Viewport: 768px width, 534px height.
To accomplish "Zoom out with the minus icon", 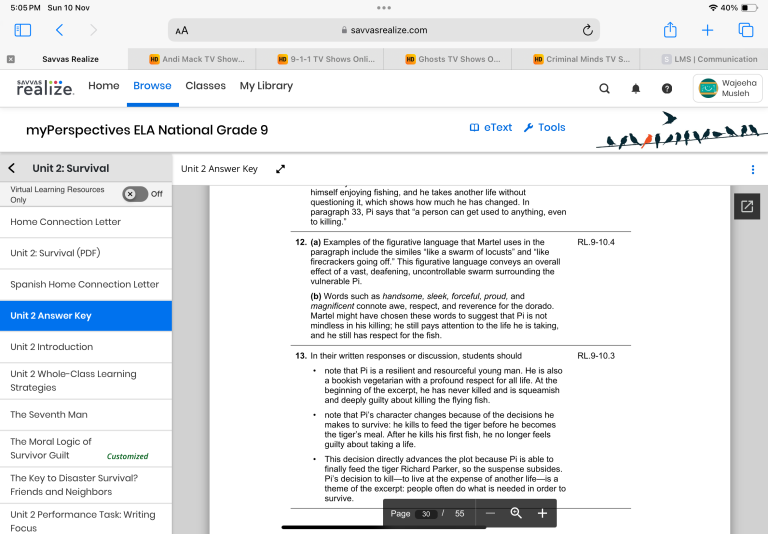I will tap(490, 513).
